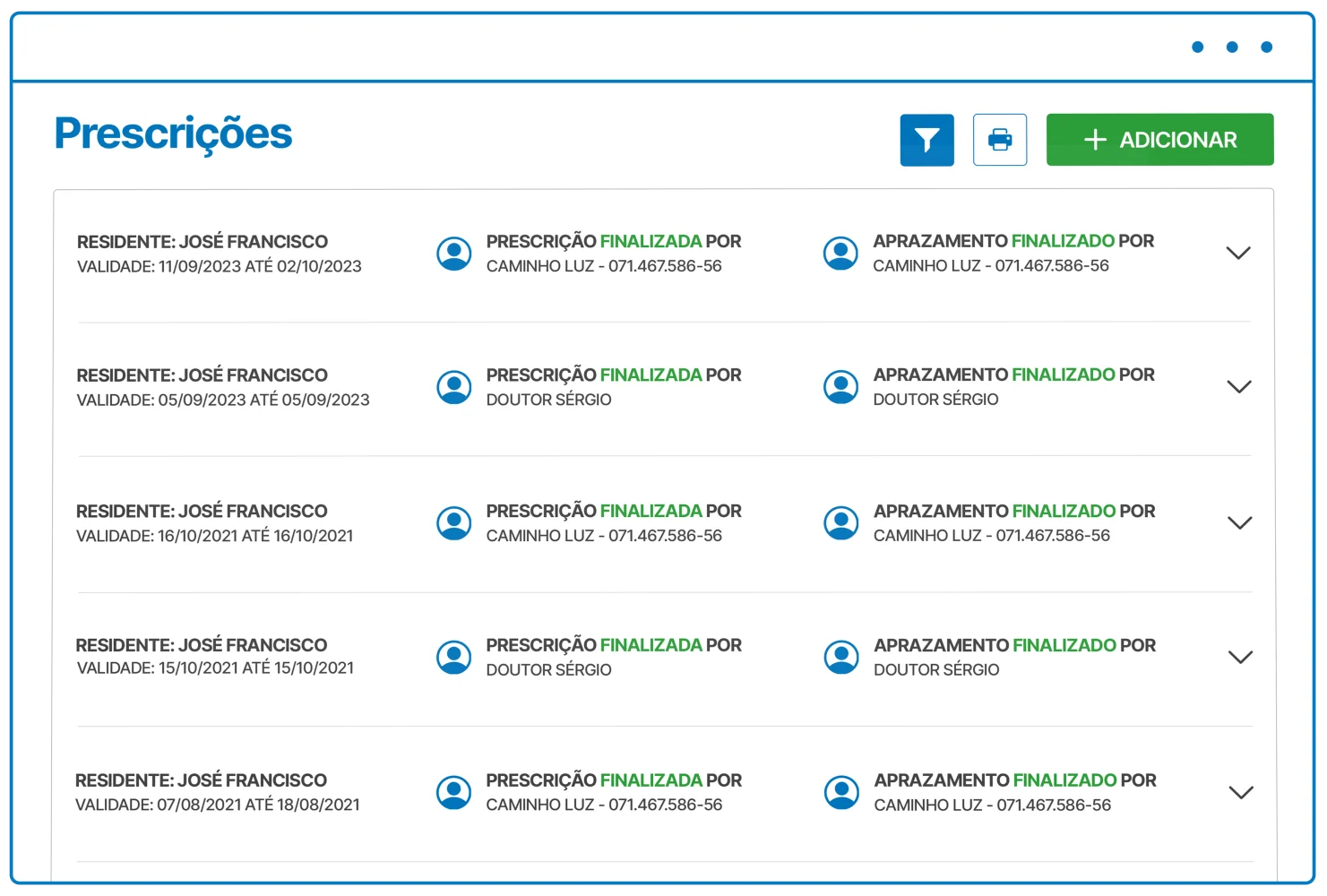
Task: Click the aprazamento user avatar in the 05/09/2023 row
Action: click(x=840, y=387)
